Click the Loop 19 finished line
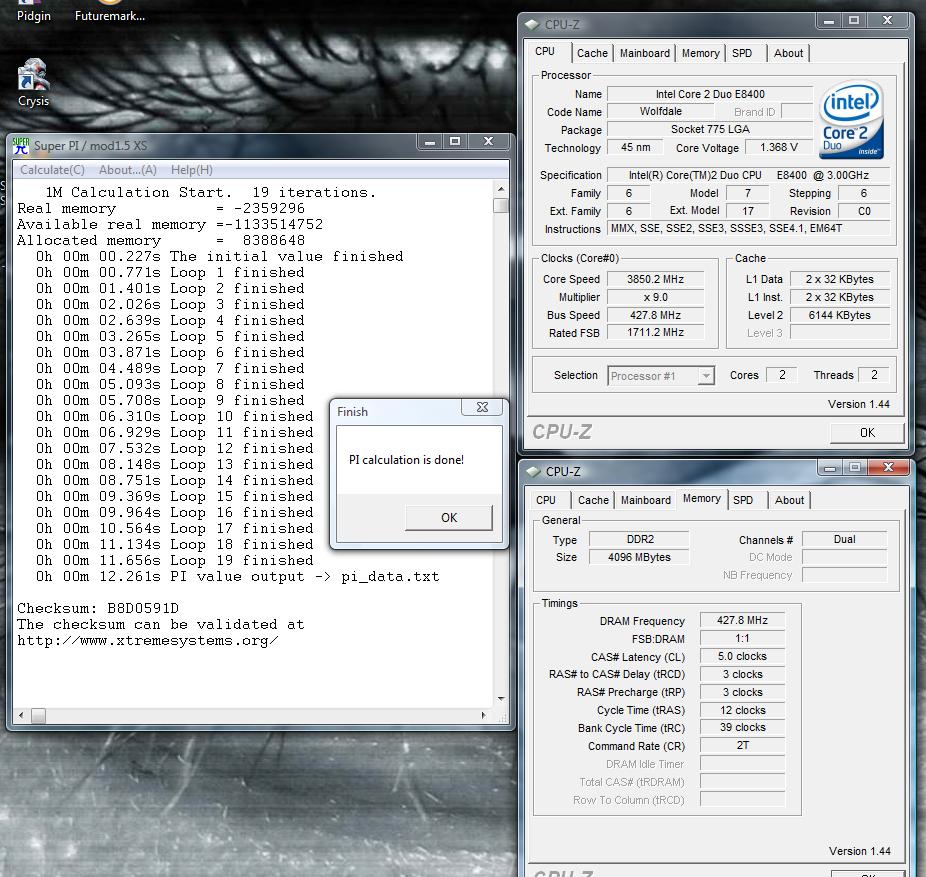Screen dimensions: 926x877 (x=174, y=560)
